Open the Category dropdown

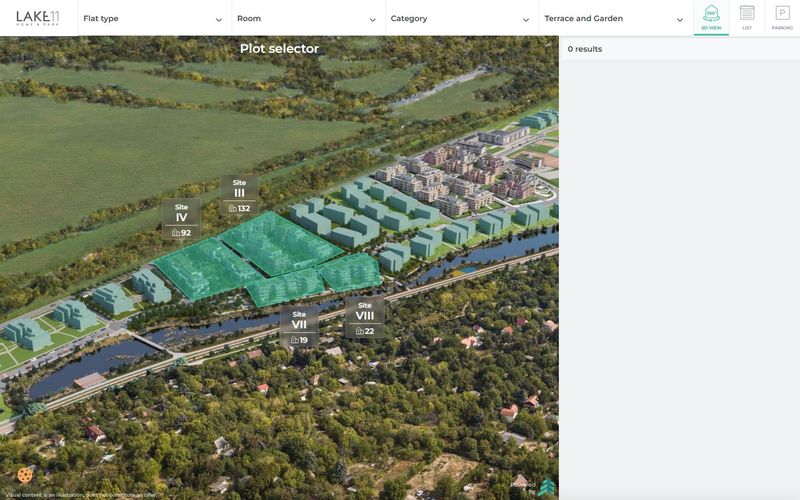tap(462, 18)
